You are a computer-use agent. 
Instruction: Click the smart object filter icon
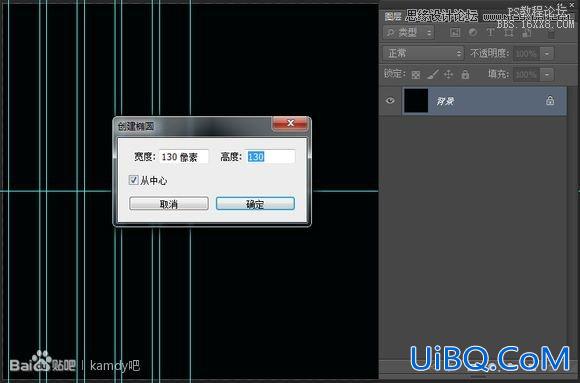coord(526,33)
